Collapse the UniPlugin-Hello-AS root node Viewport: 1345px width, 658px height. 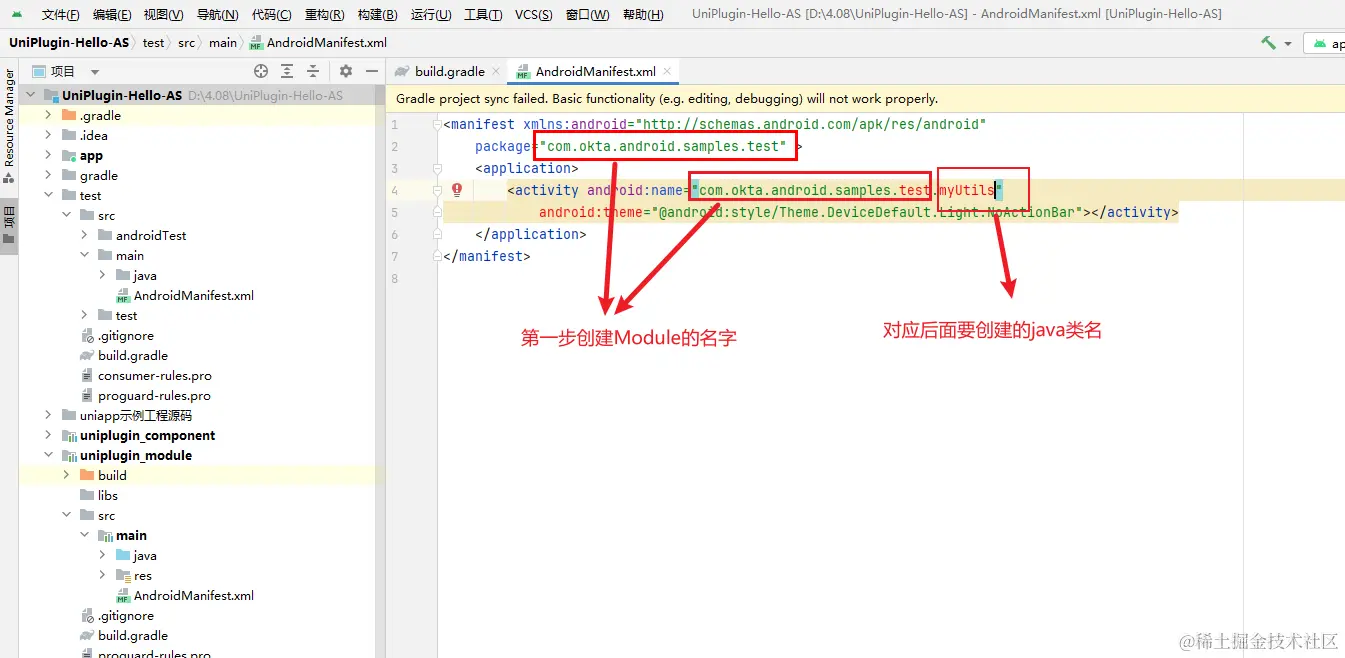point(31,95)
